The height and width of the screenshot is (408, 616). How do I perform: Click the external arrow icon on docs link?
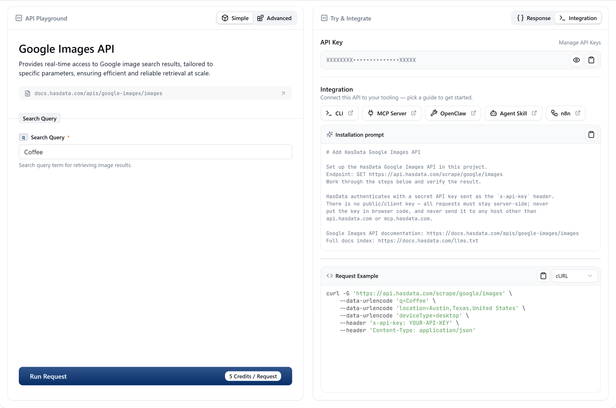(283, 93)
